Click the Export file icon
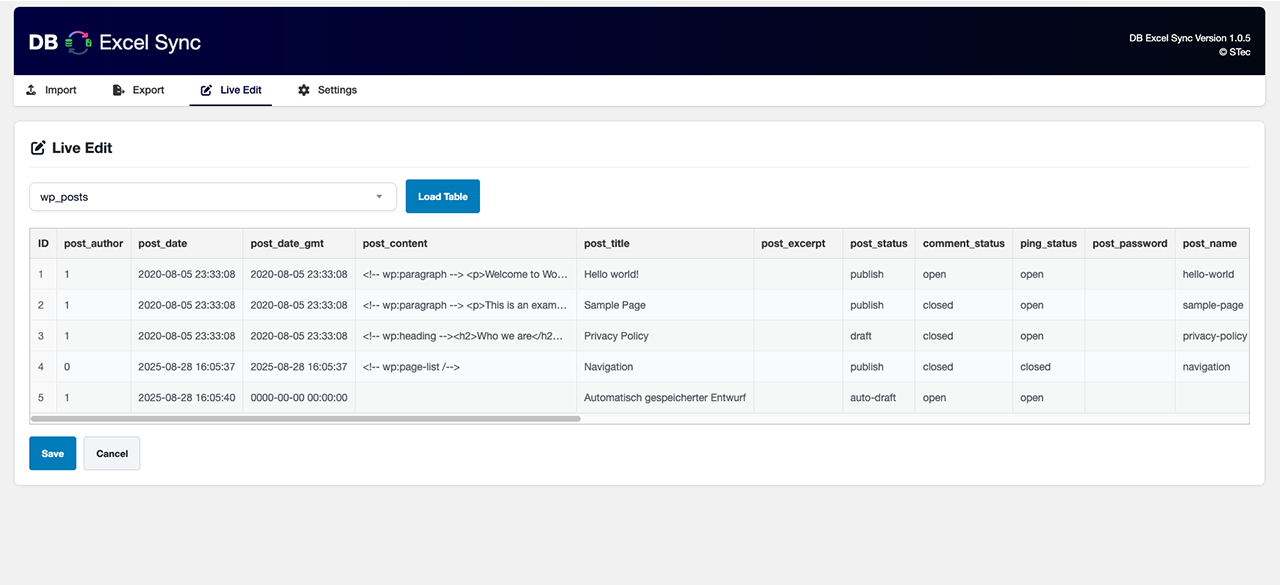The height and width of the screenshot is (585, 1280). [x=119, y=90]
